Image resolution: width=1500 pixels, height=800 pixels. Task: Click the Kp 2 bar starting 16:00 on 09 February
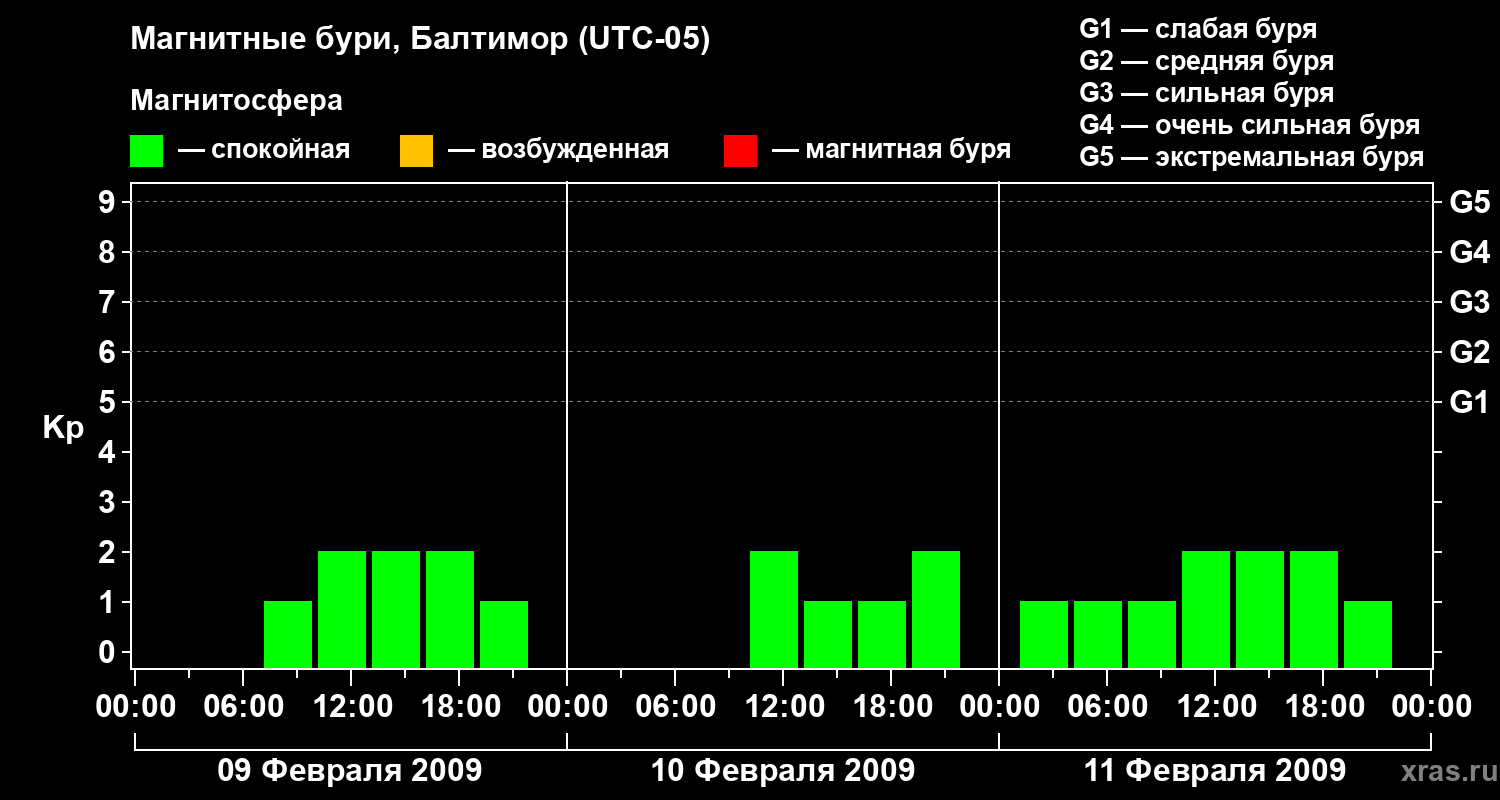(450, 609)
